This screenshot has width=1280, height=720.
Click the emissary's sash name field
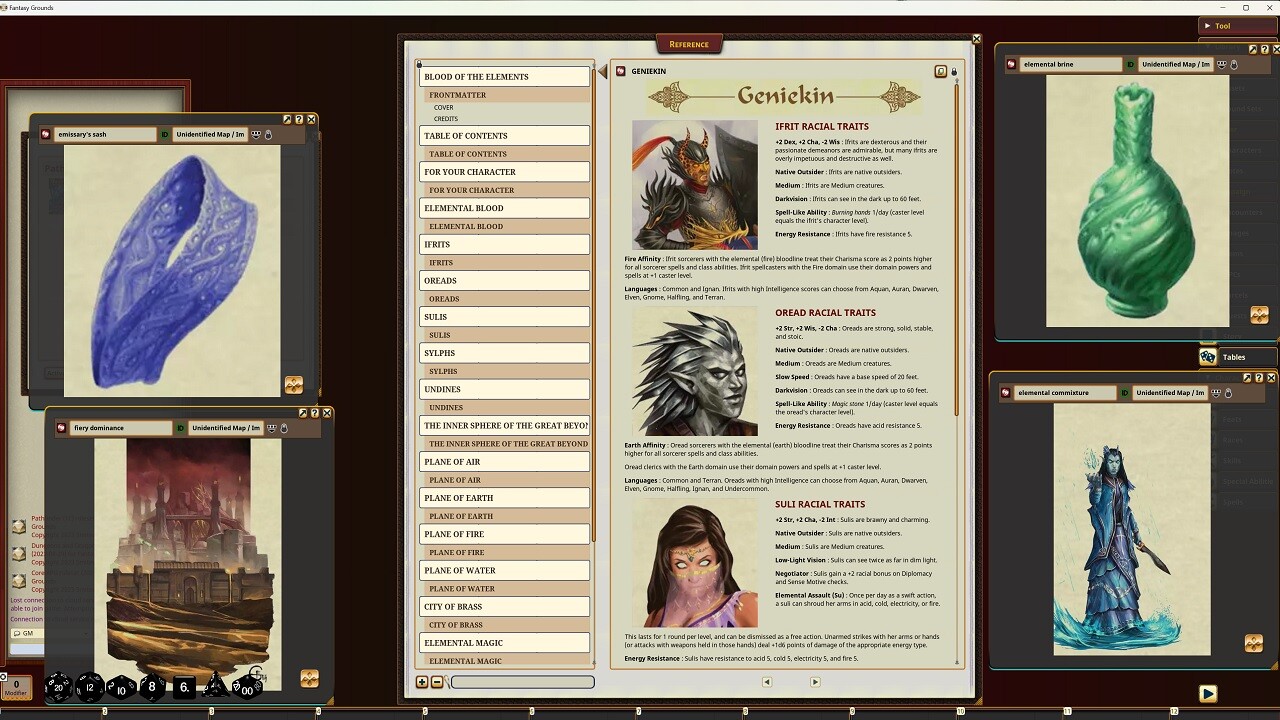pyautogui.click(x=106, y=134)
